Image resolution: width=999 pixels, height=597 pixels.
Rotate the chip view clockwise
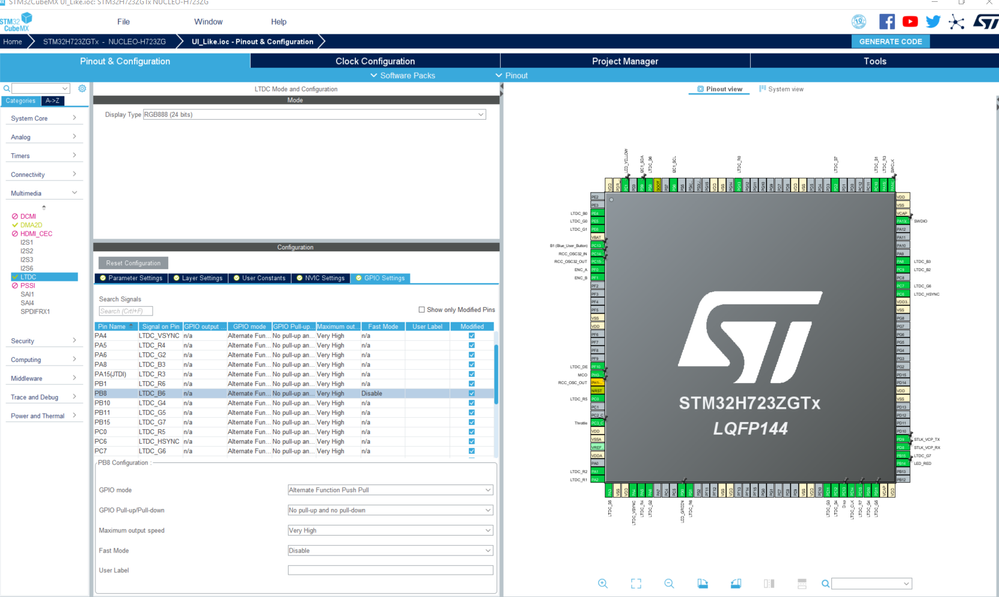click(x=702, y=584)
